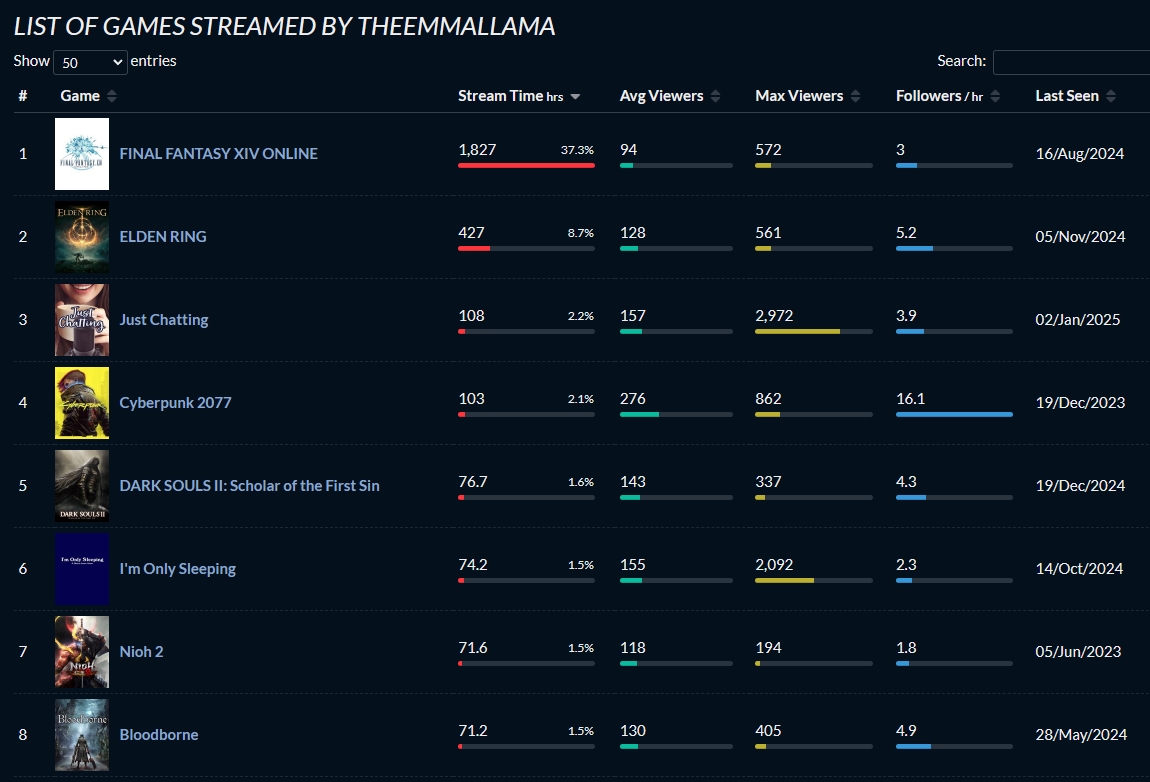1150x782 pixels.
Task: Open Bloodborne game link
Action: point(159,734)
